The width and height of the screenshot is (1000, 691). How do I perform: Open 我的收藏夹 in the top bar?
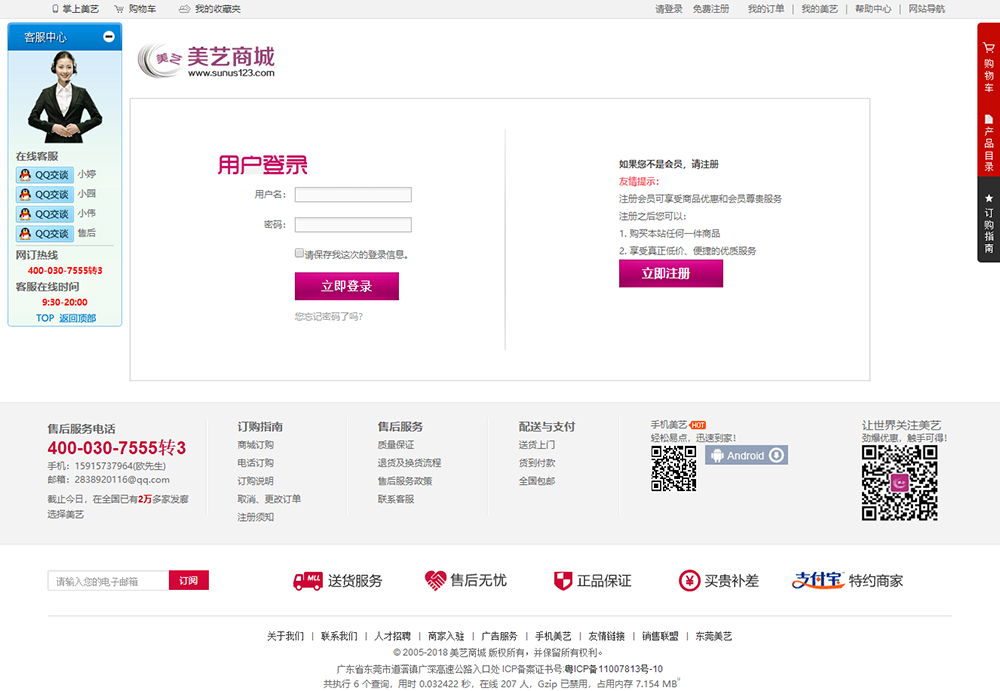[210, 9]
